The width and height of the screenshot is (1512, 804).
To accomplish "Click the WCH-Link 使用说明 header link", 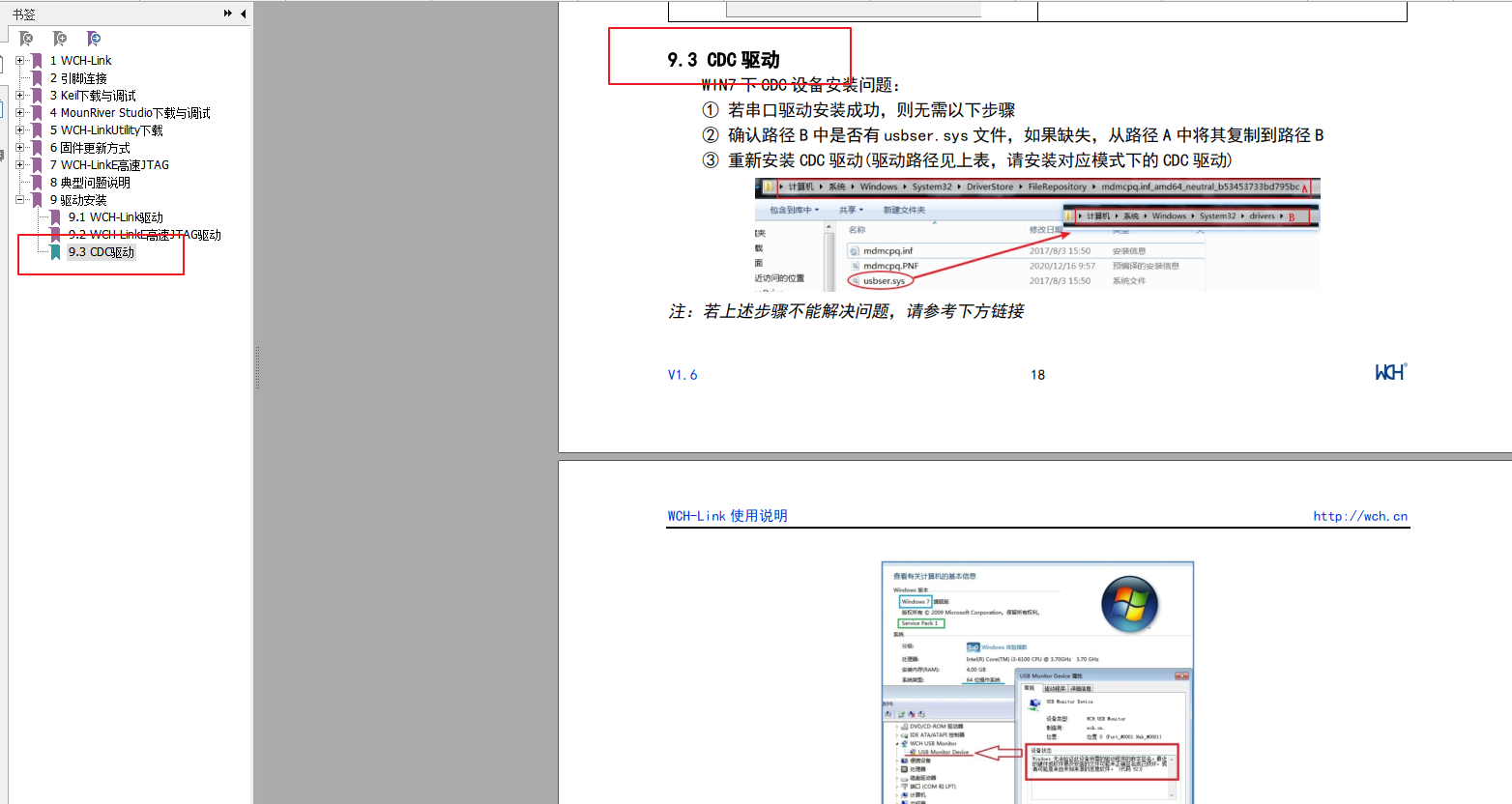I will pos(727,516).
